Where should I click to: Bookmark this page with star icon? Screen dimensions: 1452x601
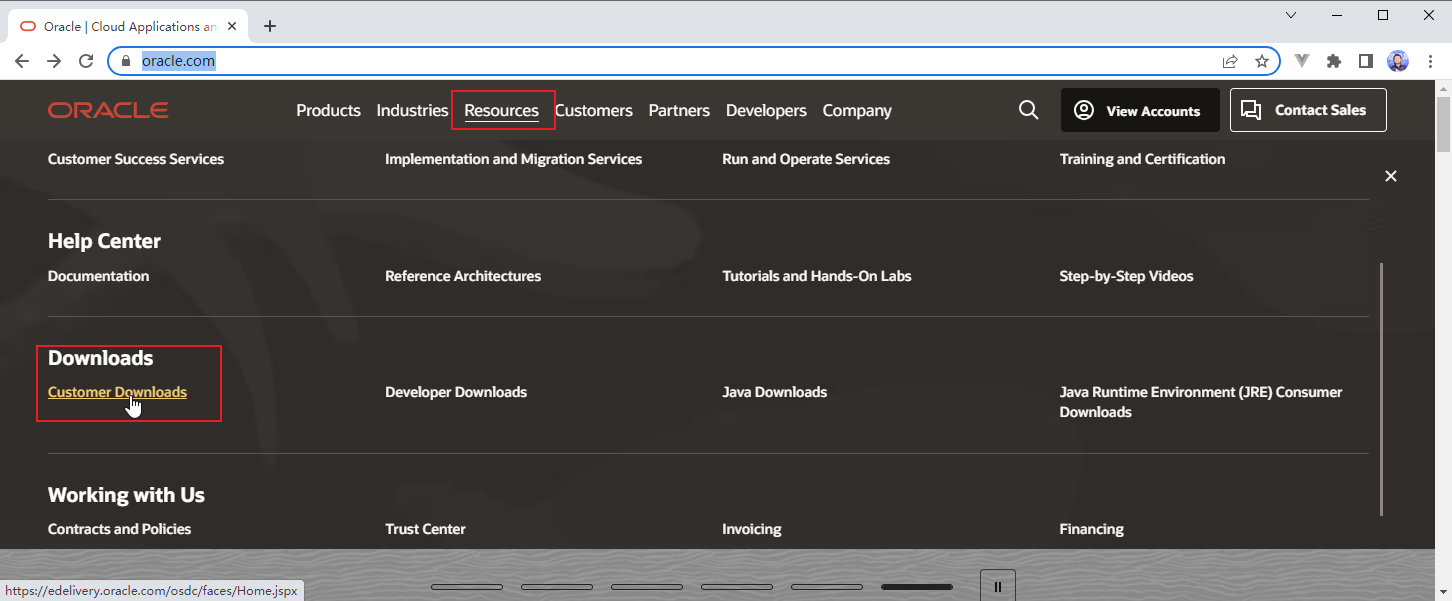[x=1262, y=61]
